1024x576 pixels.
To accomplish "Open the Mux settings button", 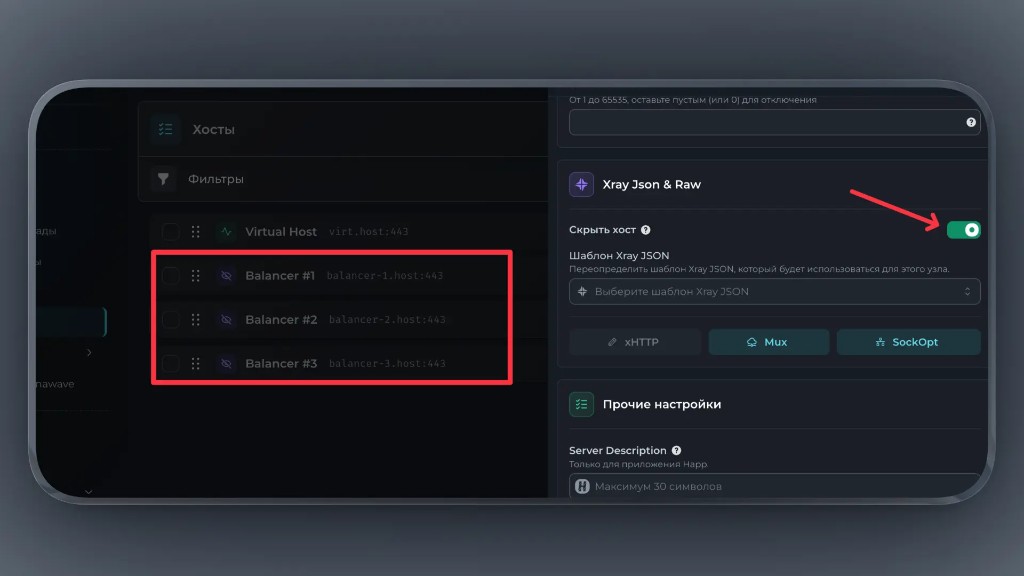I will 768,342.
